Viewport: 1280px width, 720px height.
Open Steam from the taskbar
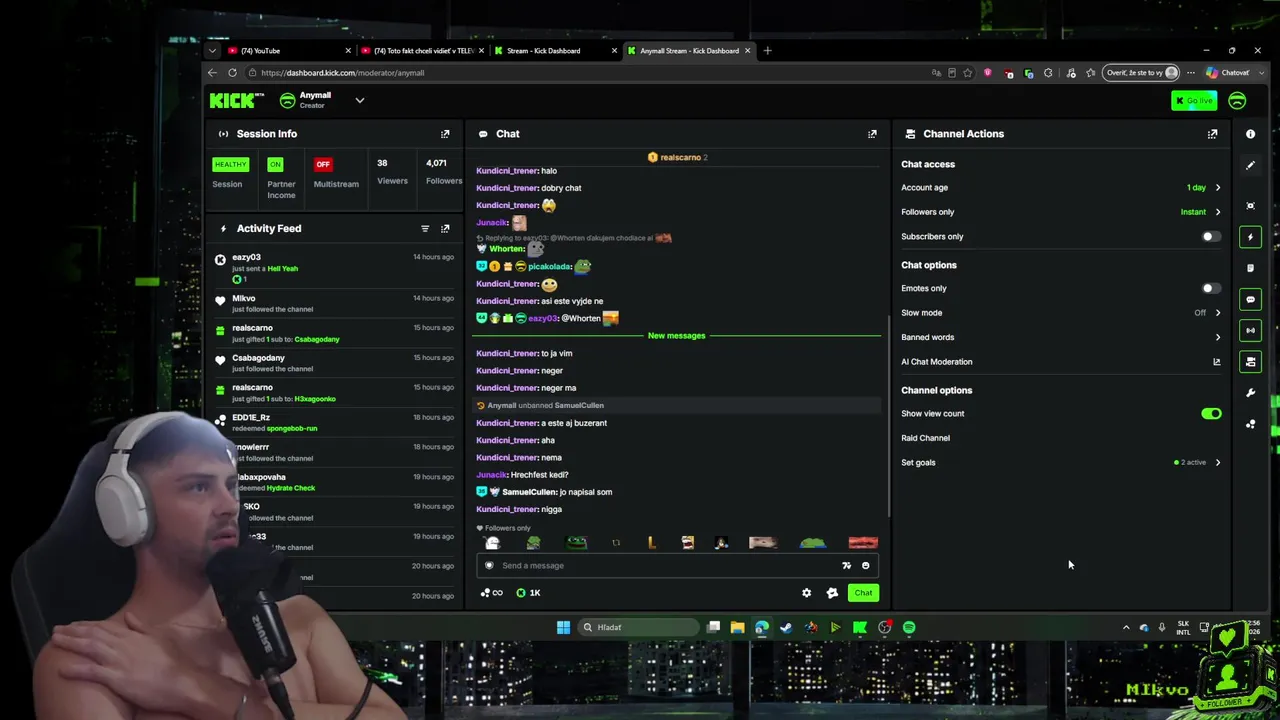coord(786,628)
